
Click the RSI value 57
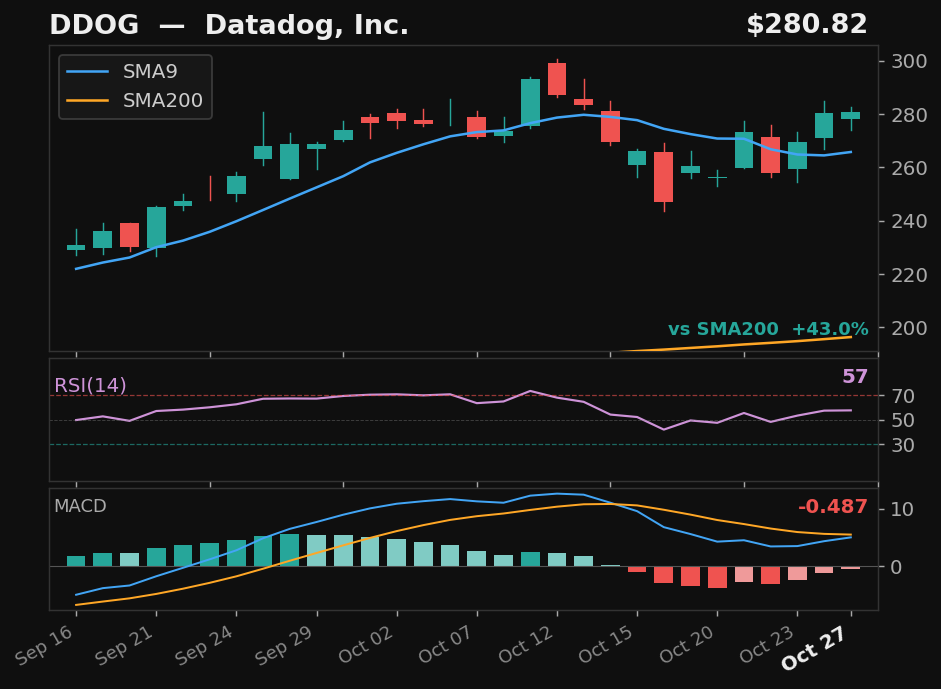(x=855, y=377)
